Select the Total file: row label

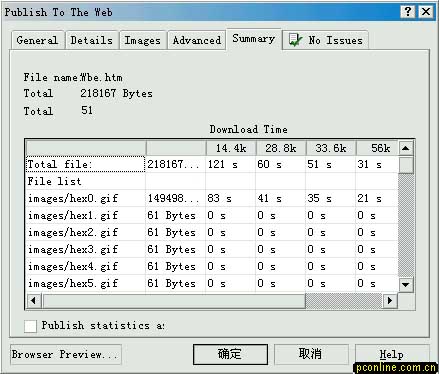click(86, 164)
